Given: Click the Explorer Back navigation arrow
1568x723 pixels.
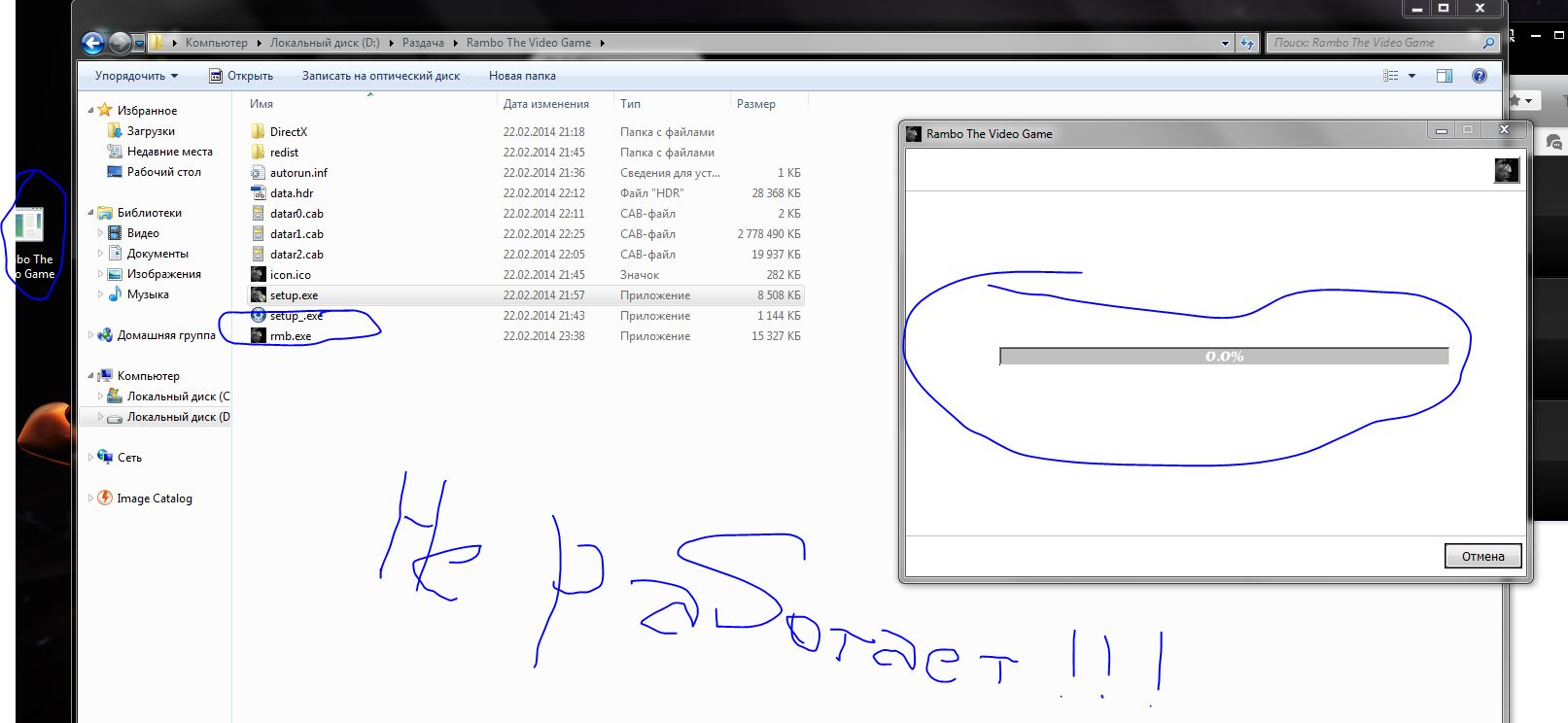Looking at the screenshot, I should point(93,43).
